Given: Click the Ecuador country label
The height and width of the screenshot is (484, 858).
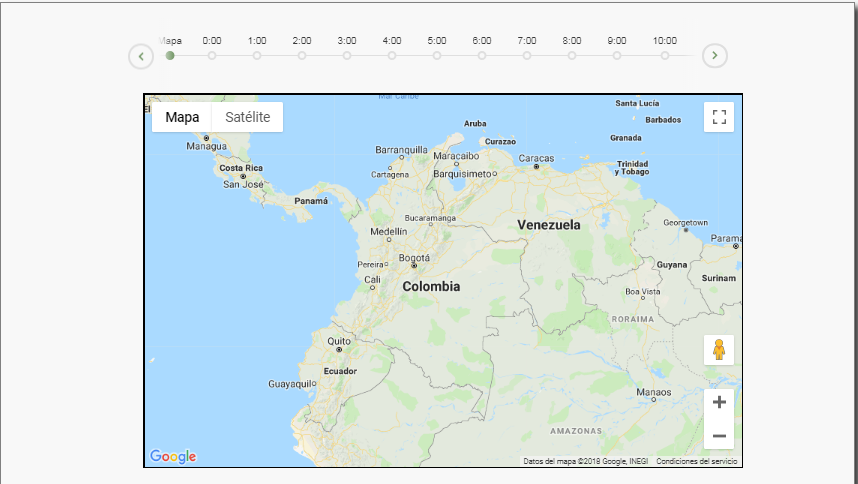Looking at the screenshot, I should [340, 371].
